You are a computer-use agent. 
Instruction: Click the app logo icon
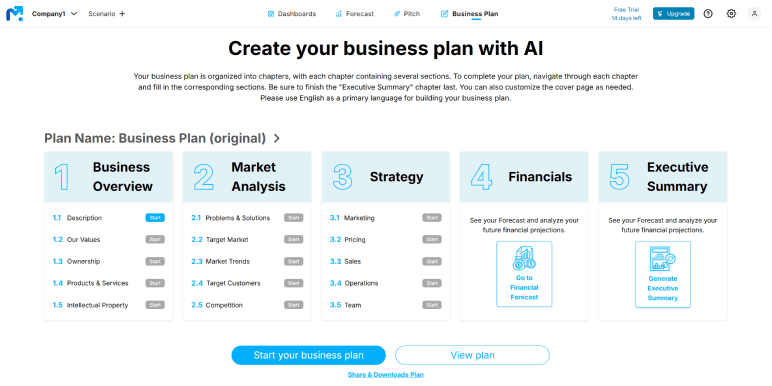(x=14, y=14)
